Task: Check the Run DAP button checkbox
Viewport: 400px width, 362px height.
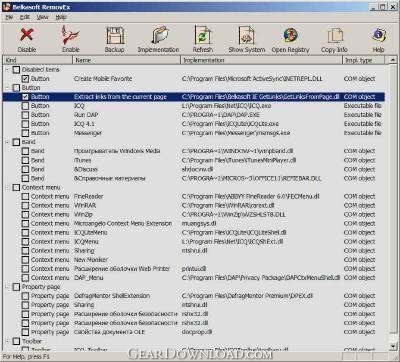Action: click(x=25, y=115)
